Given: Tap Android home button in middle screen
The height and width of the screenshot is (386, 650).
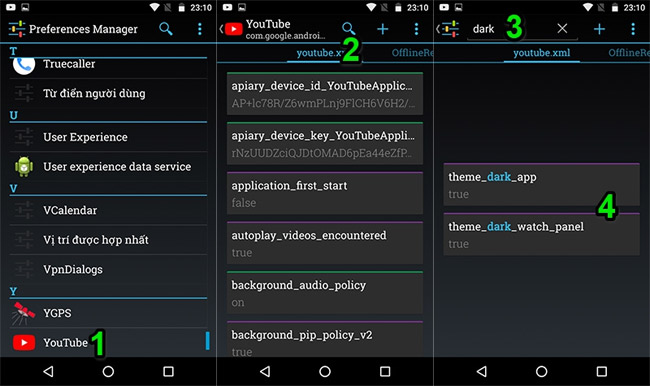Looking at the screenshot, I should [x=325, y=371].
